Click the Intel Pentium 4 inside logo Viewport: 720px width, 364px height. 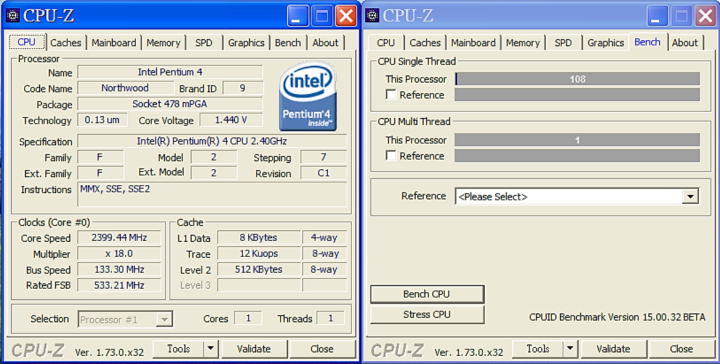(308, 97)
